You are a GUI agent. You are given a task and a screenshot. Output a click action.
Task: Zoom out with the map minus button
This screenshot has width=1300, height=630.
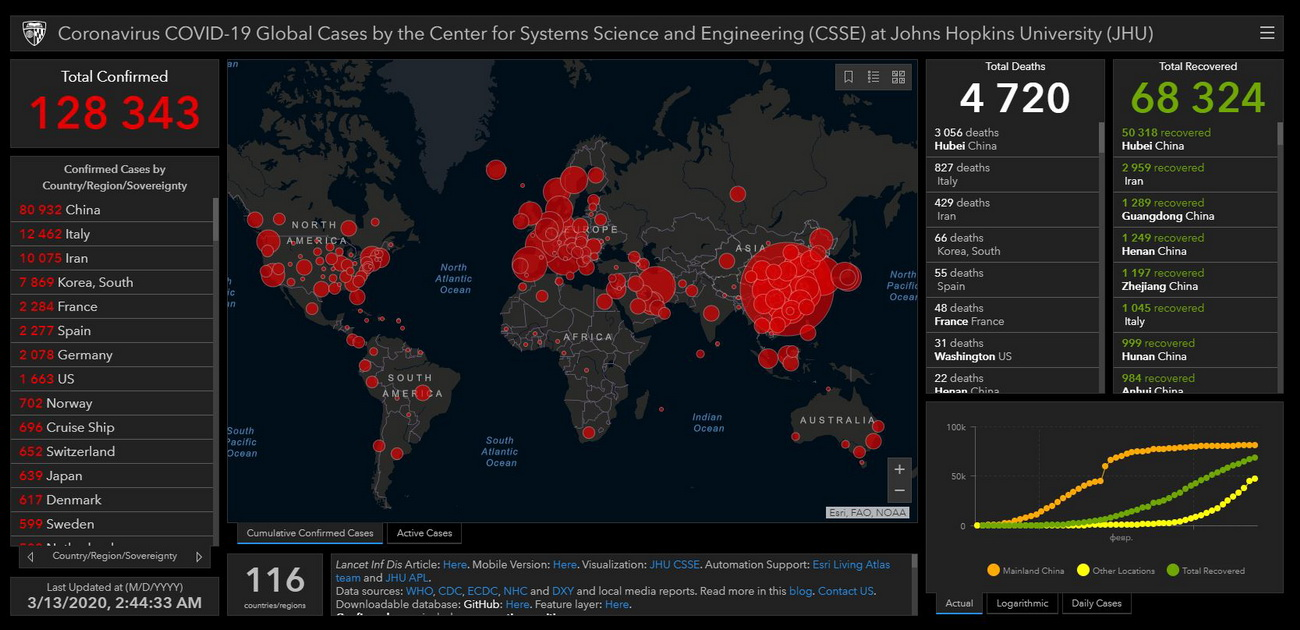pos(900,491)
